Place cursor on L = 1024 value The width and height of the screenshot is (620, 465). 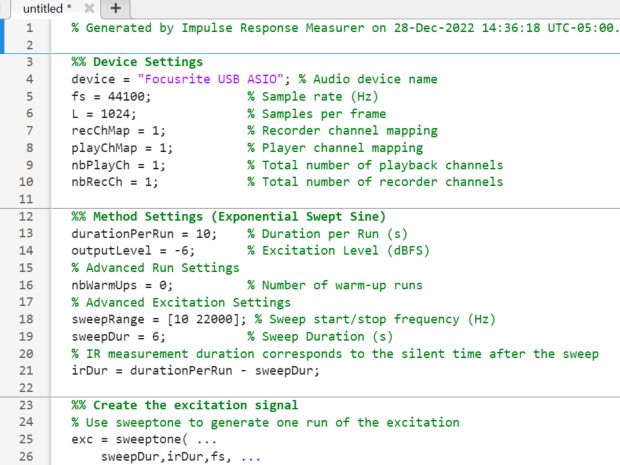pyautogui.click(x=112, y=113)
